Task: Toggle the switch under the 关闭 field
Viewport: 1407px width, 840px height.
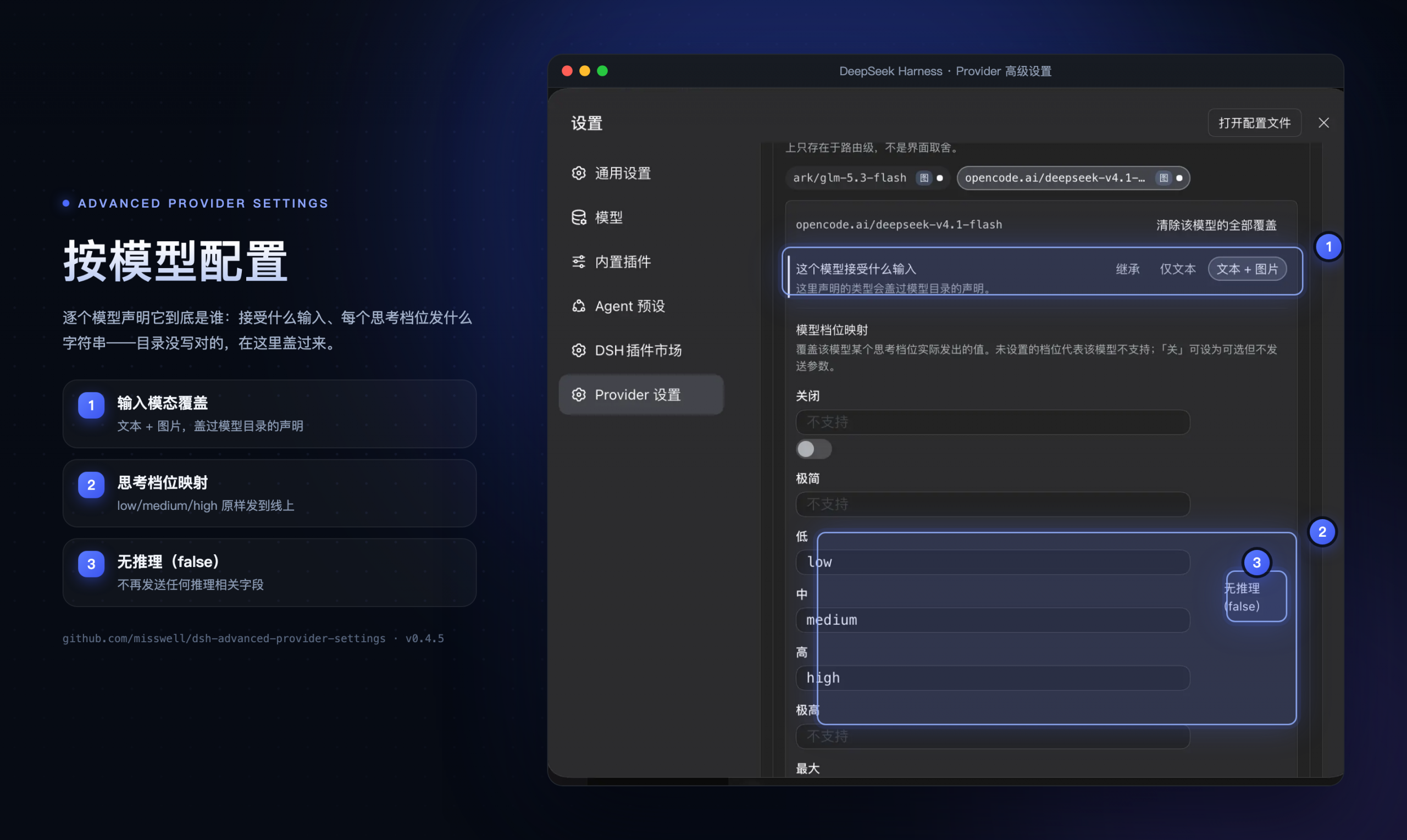Action: click(813, 449)
